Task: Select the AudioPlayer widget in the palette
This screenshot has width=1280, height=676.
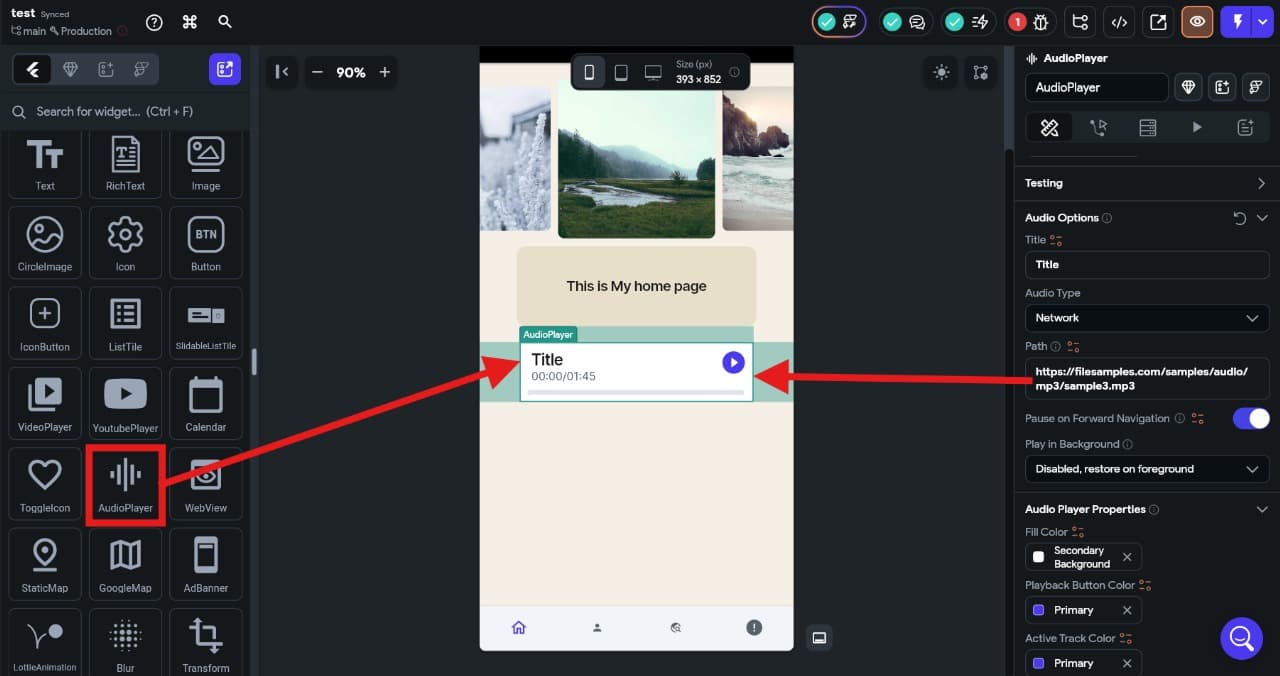Action: (x=125, y=483)
